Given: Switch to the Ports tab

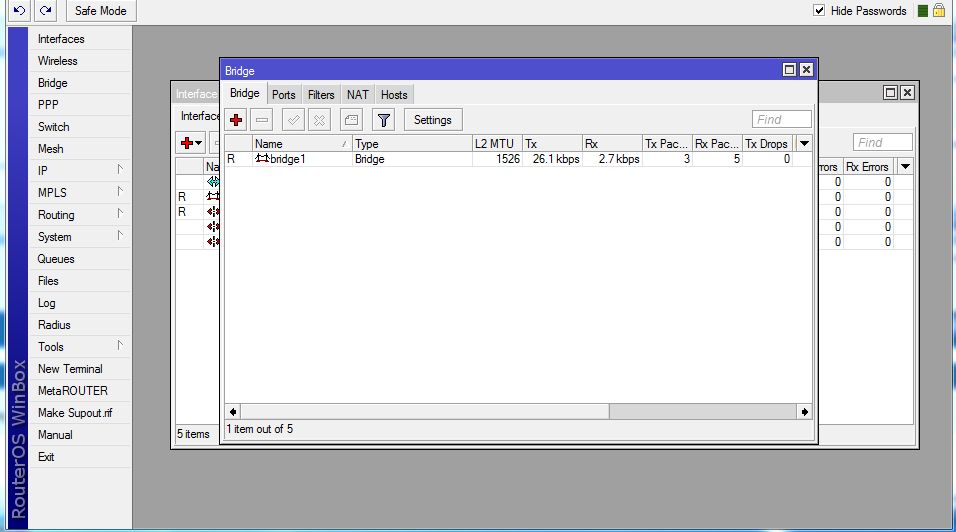Looking at the screenshot, I should coord(284,95).
